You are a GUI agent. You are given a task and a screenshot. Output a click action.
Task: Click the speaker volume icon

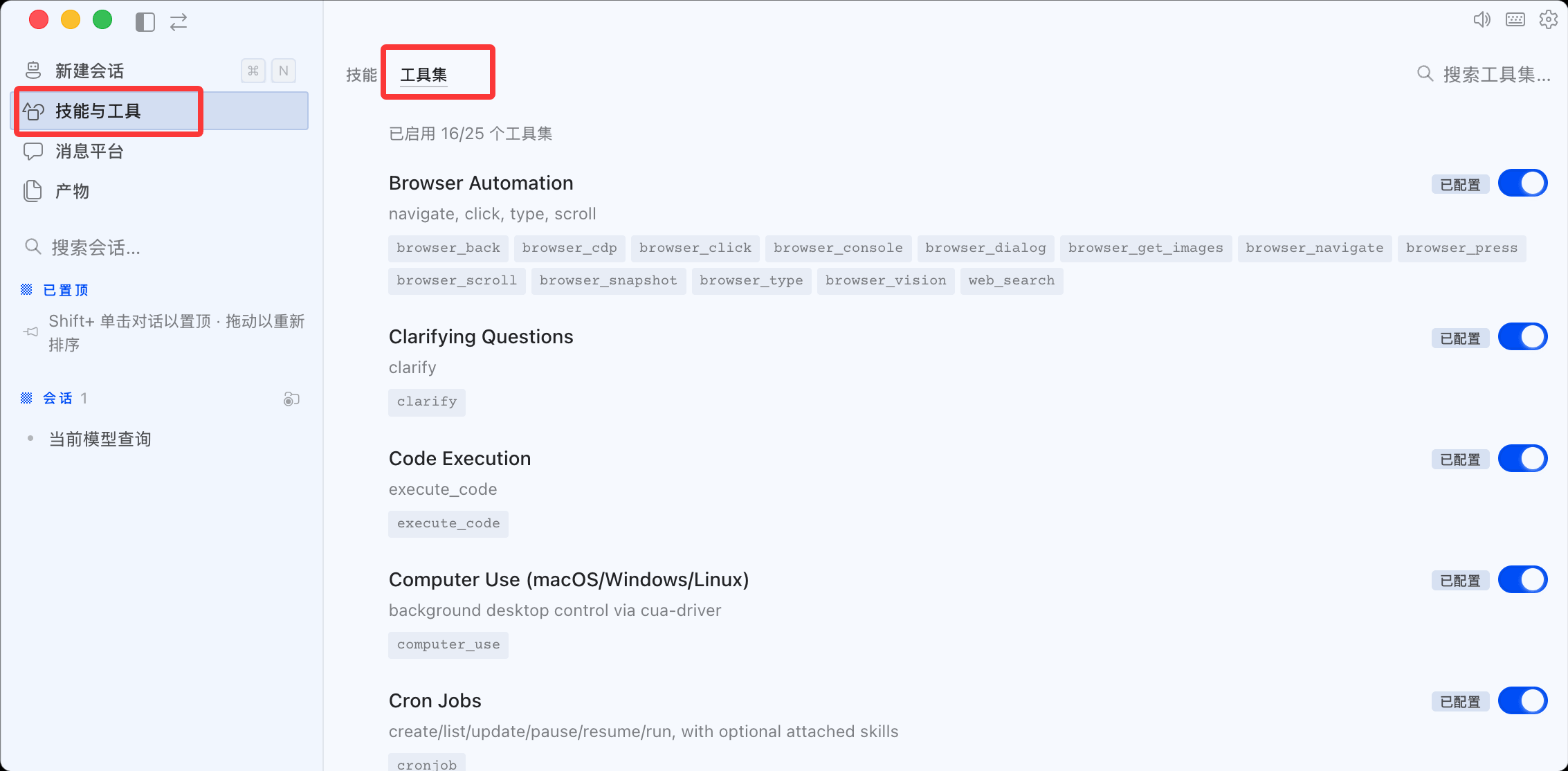point(1482,19)
